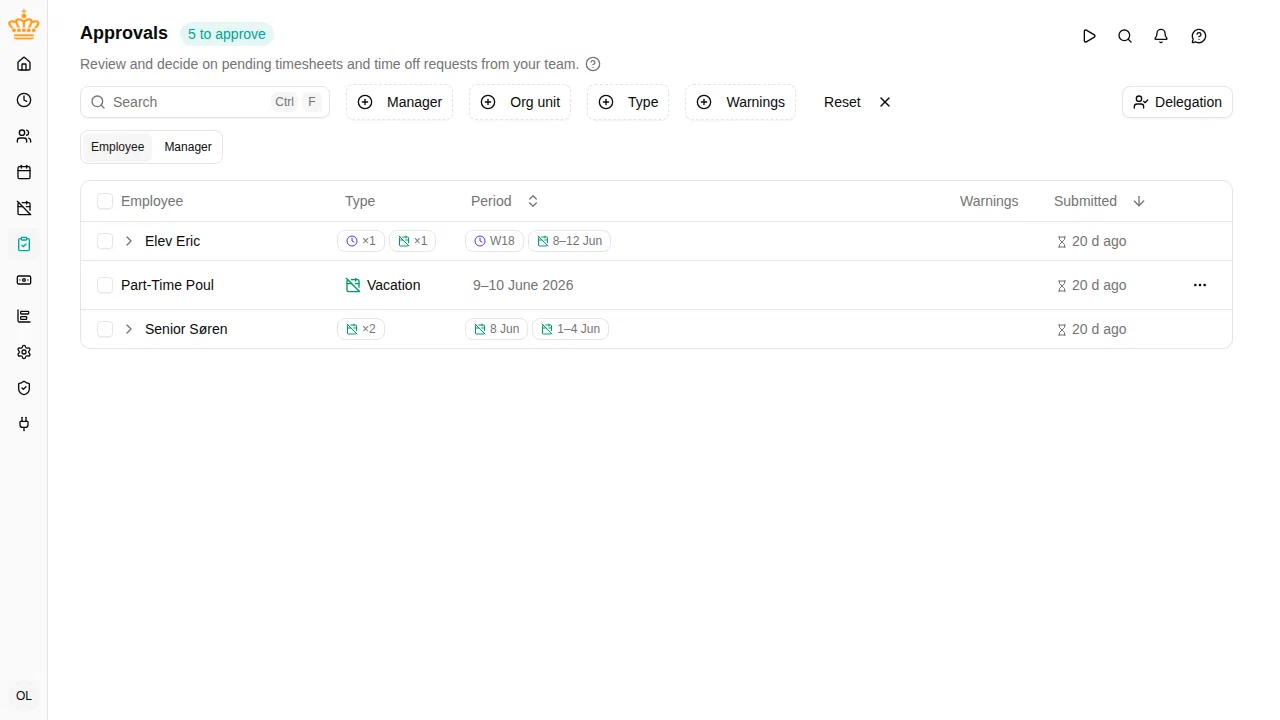Open the people team sidebar icon

coord(24,136)
